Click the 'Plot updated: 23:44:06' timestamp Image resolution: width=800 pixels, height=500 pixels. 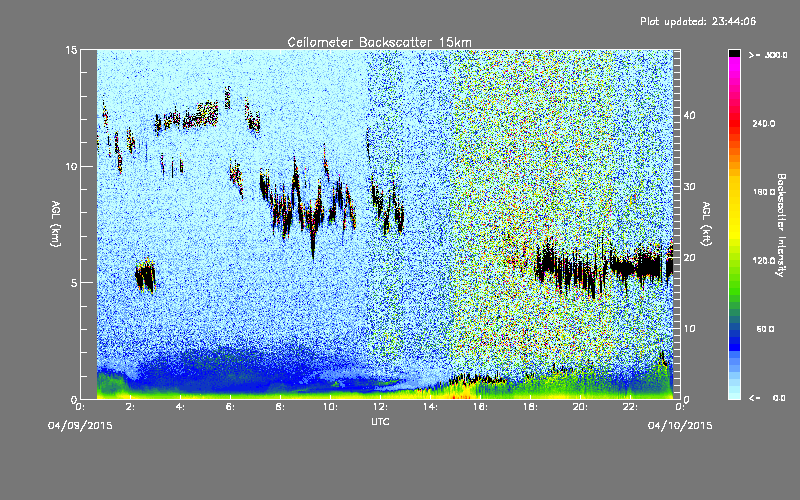click(698, 21)
